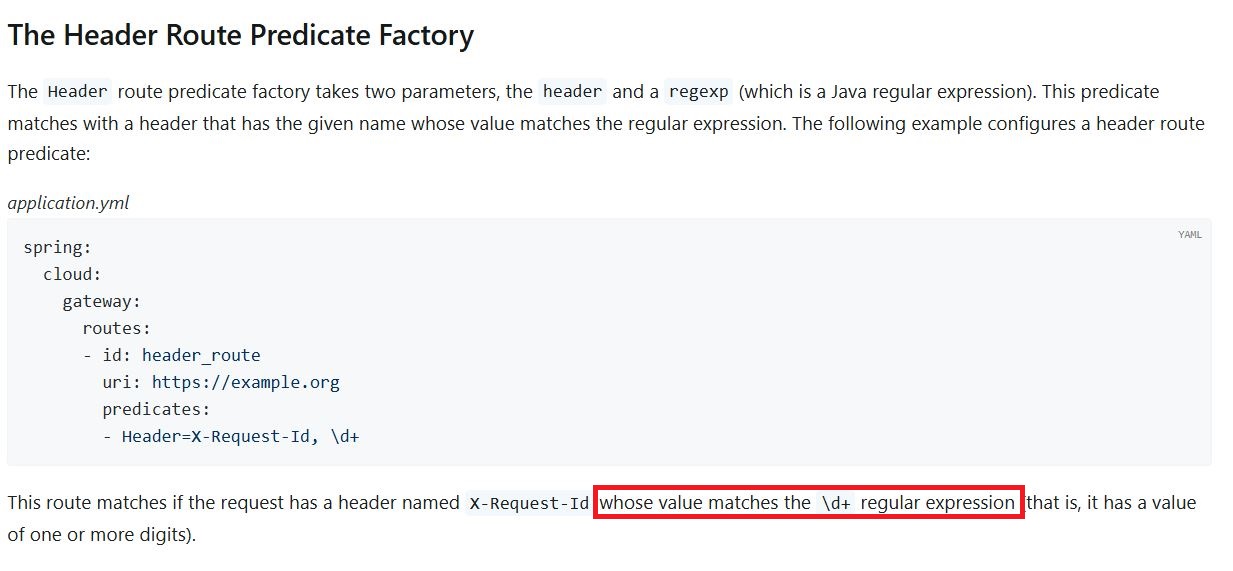Click the "routes:" line in the code block

tap(116, 328)
